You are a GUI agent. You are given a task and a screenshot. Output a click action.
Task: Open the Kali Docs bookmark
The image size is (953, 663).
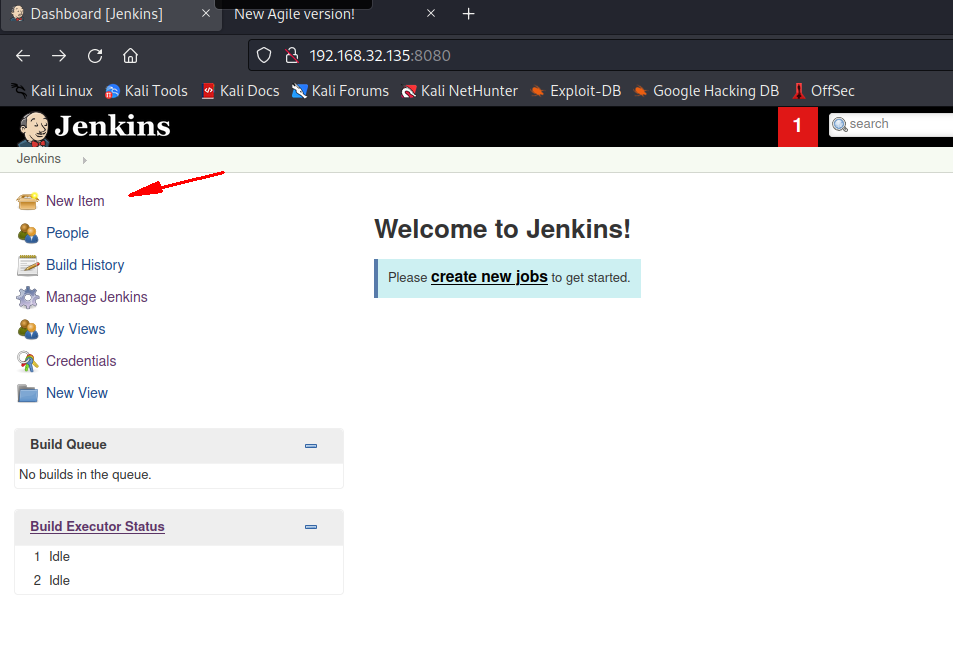[x=241, y=91]
